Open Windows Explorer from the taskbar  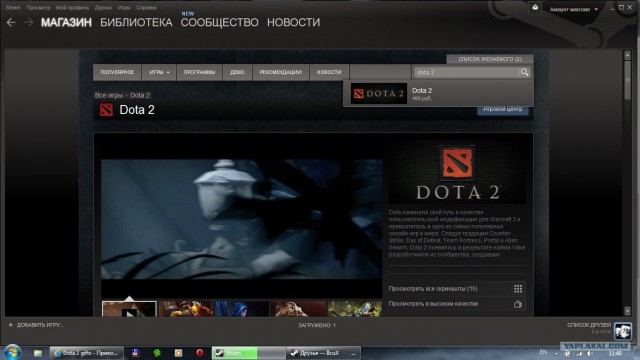point(38,353)
